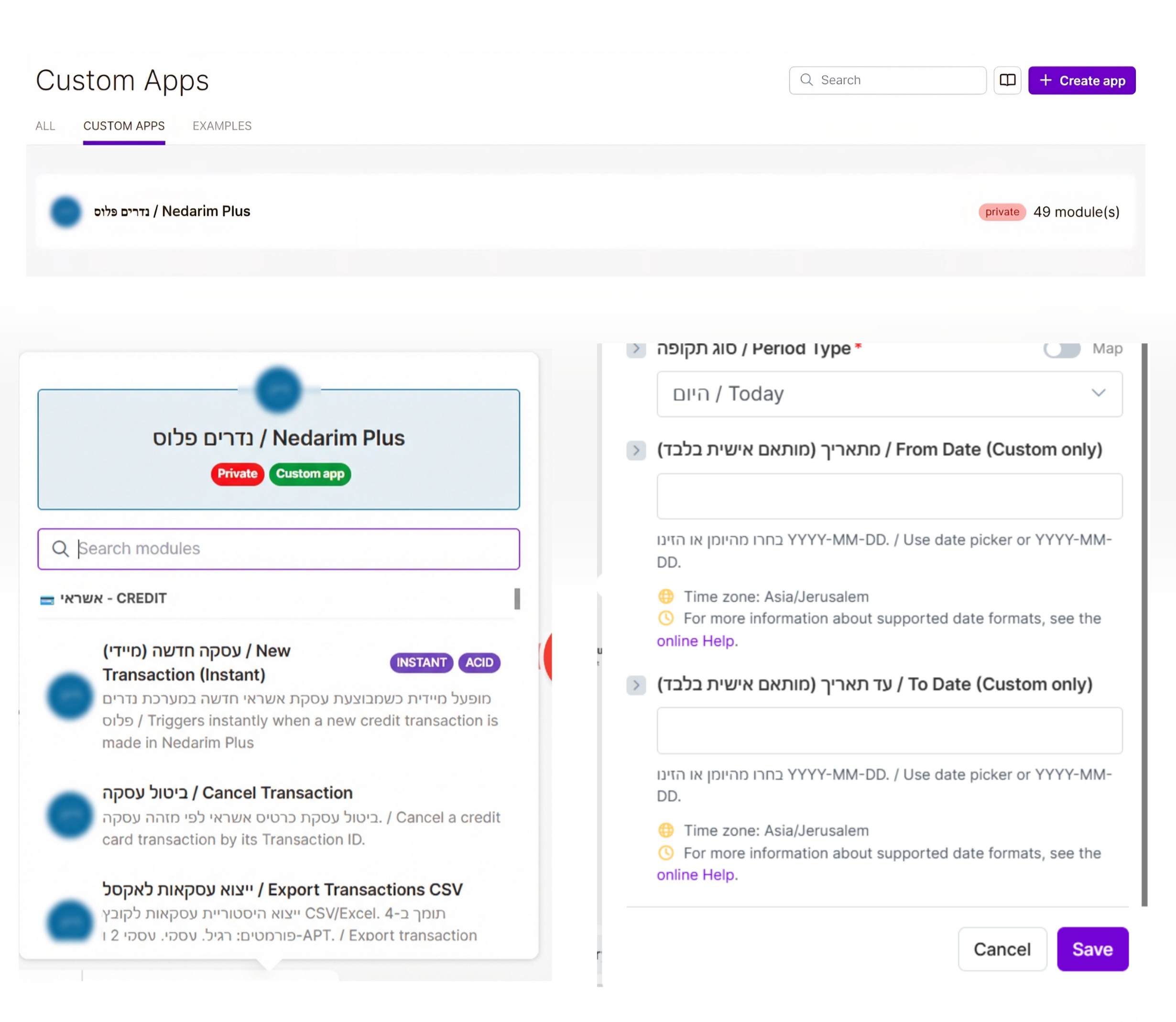Open the Period Type dropdown showing Today
This screenshot has height=1022, width=1176.
click(889, 394)
